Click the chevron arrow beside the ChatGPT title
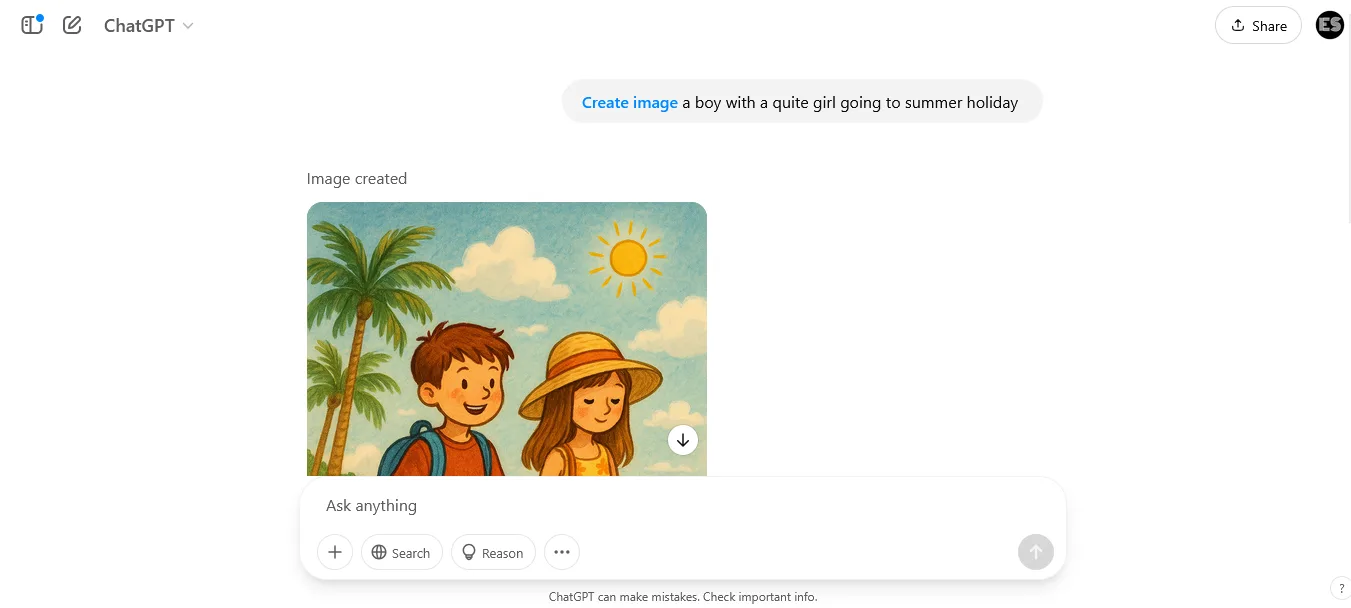The width and height of the screenshot is (1351, 608). click(188, 26)
